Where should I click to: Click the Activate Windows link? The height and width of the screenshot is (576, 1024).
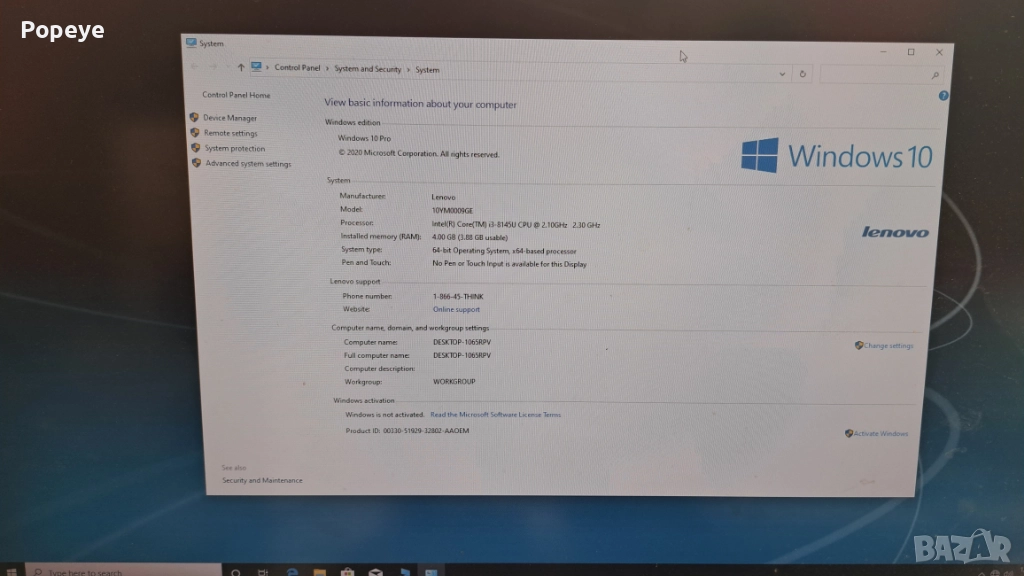point(880,434)
